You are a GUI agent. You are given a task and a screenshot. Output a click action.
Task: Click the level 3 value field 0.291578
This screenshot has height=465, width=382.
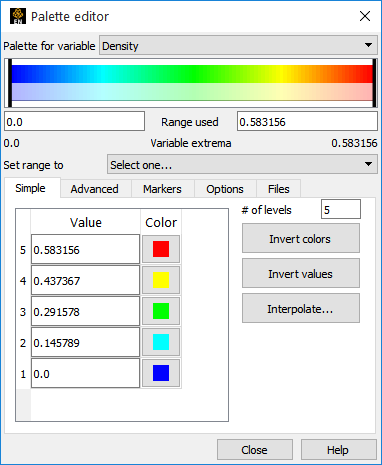point(85,311)
